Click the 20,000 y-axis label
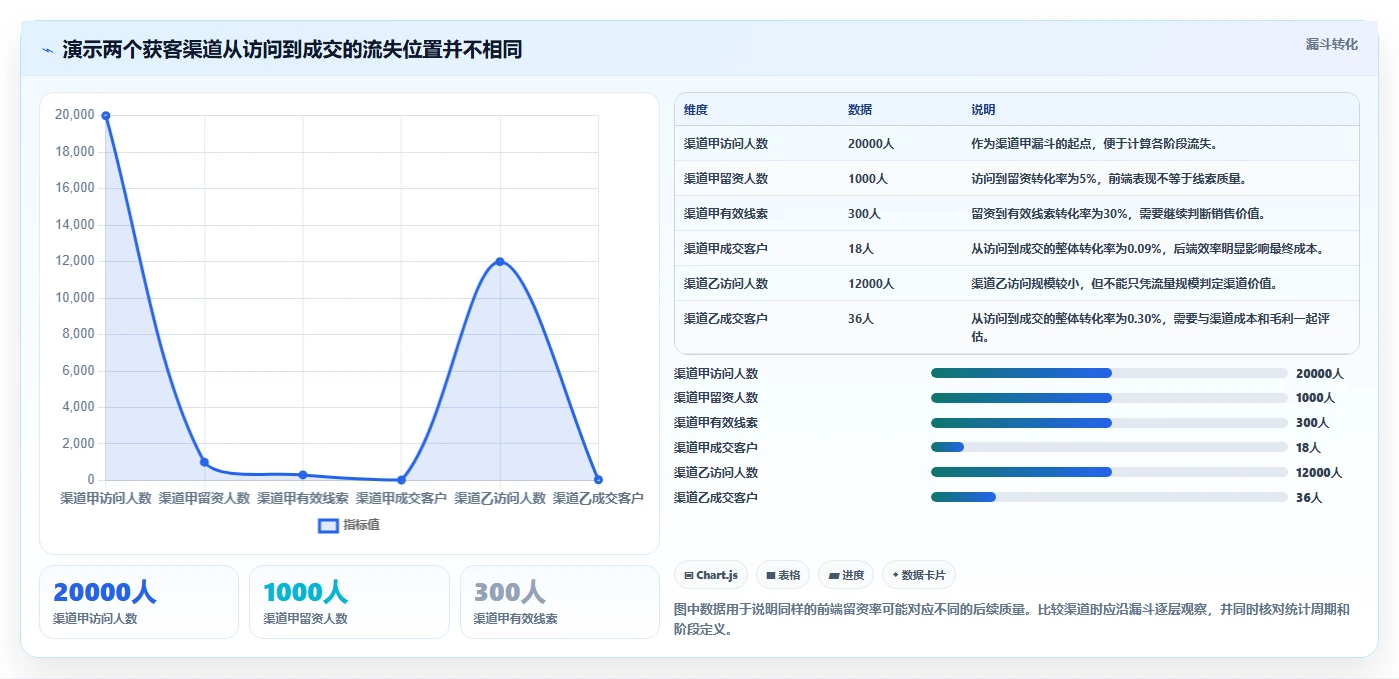The image size is (1399, 679). pyautogui.click(x=75, y=115)
